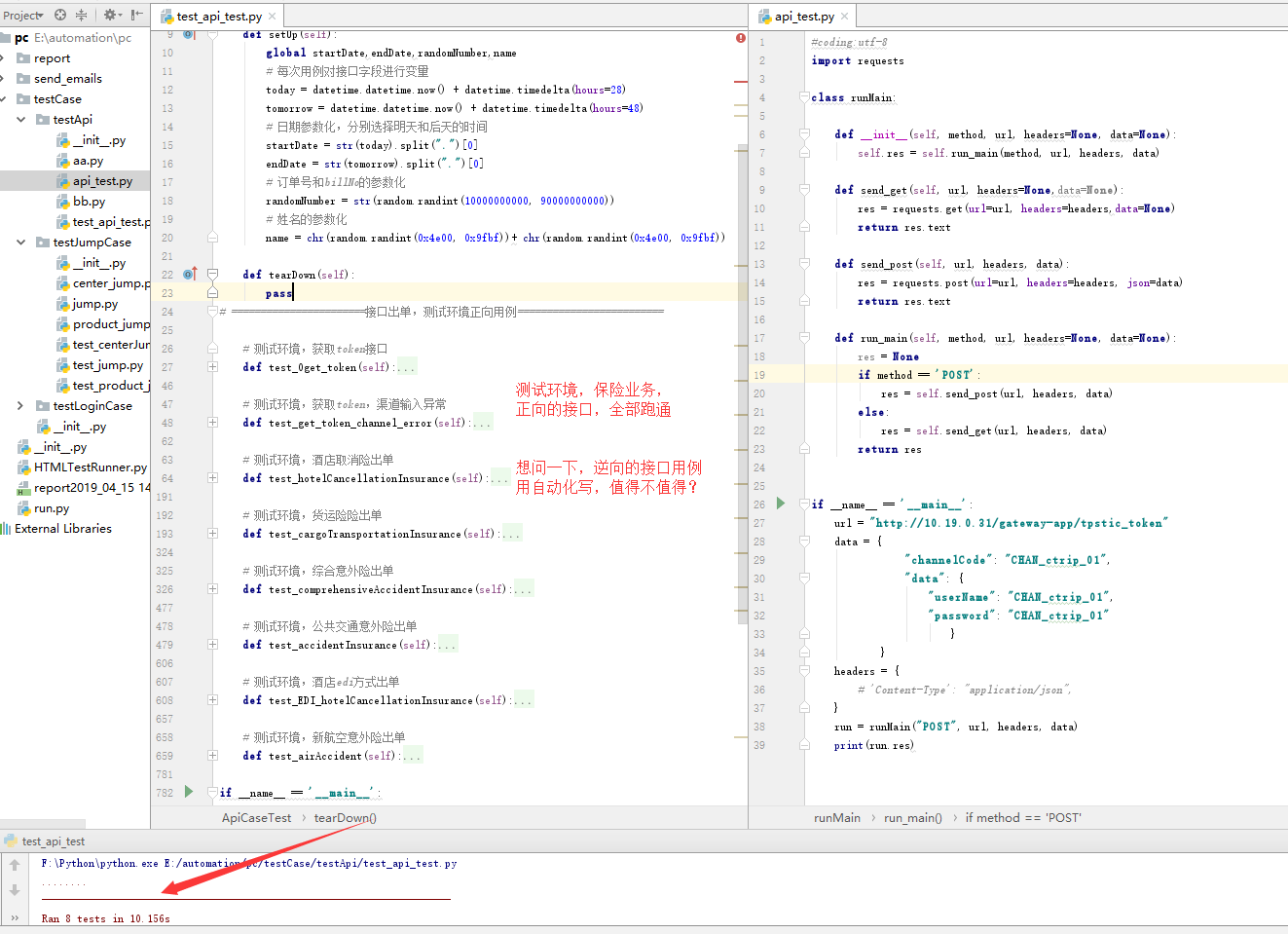Click folded ellipsis after test_airAccident
This screenshot has width=1288, height=934.
click(411, 756)
